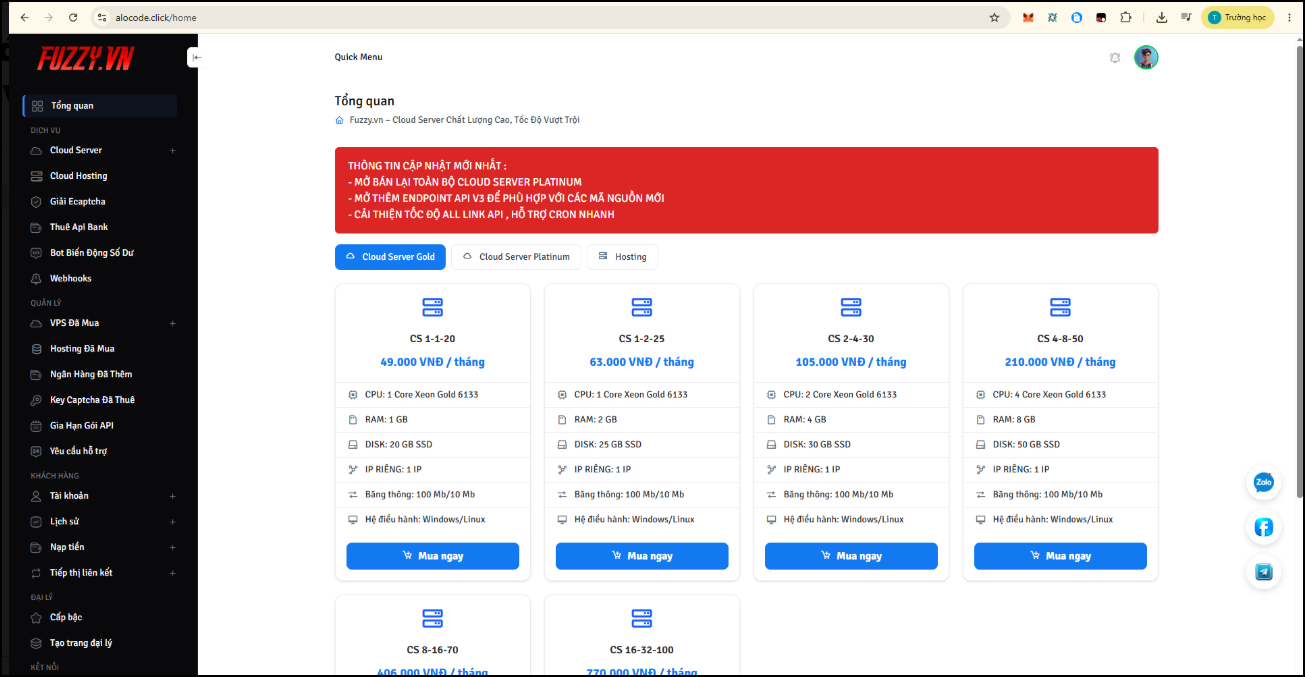
Task: Expand the Tiếp thị liên kết submenu
Action: (172, 574)
